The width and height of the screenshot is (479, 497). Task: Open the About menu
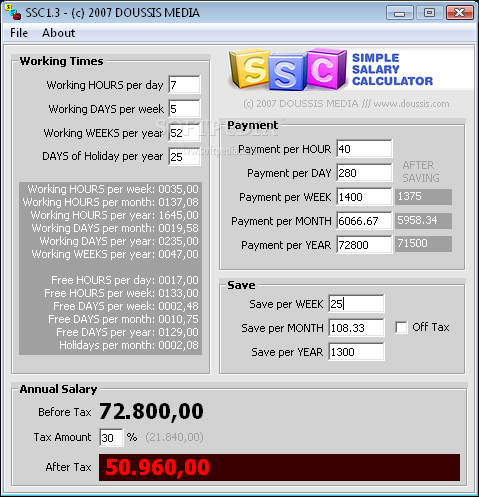[x=58, y=33]
